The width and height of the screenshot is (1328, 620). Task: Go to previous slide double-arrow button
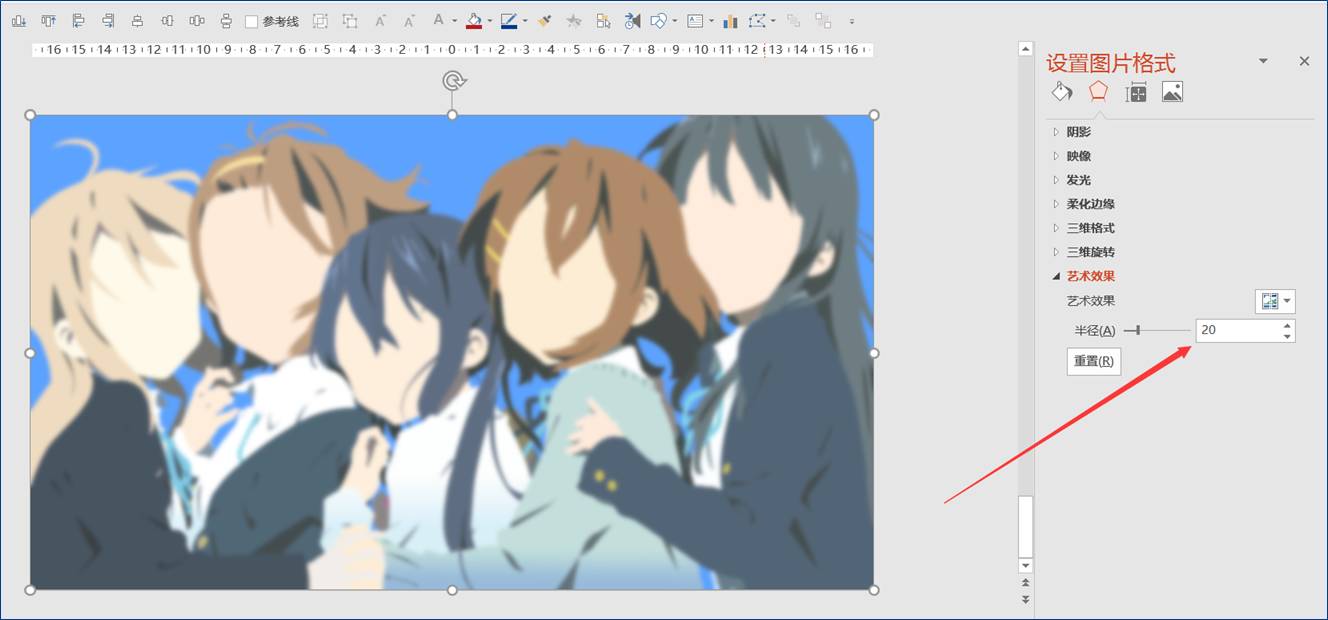(x=1025, y=583)
